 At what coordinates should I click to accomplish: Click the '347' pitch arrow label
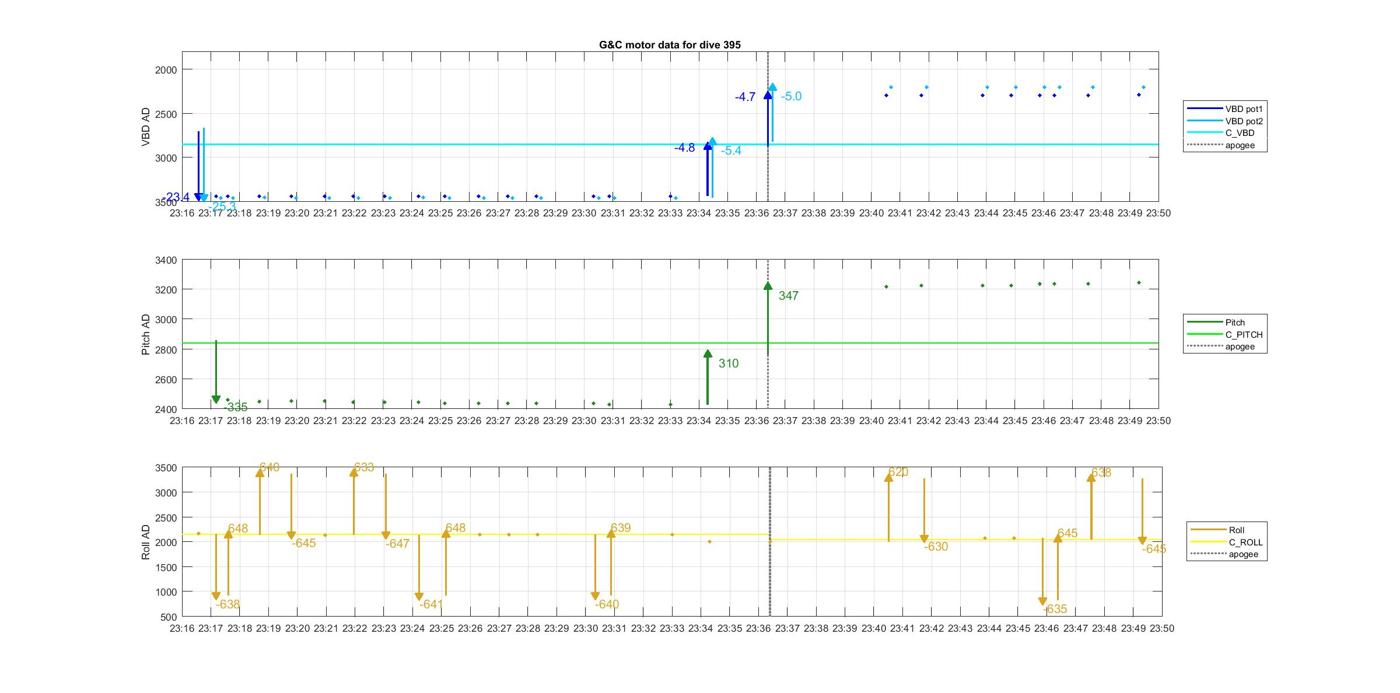[788, 296]
